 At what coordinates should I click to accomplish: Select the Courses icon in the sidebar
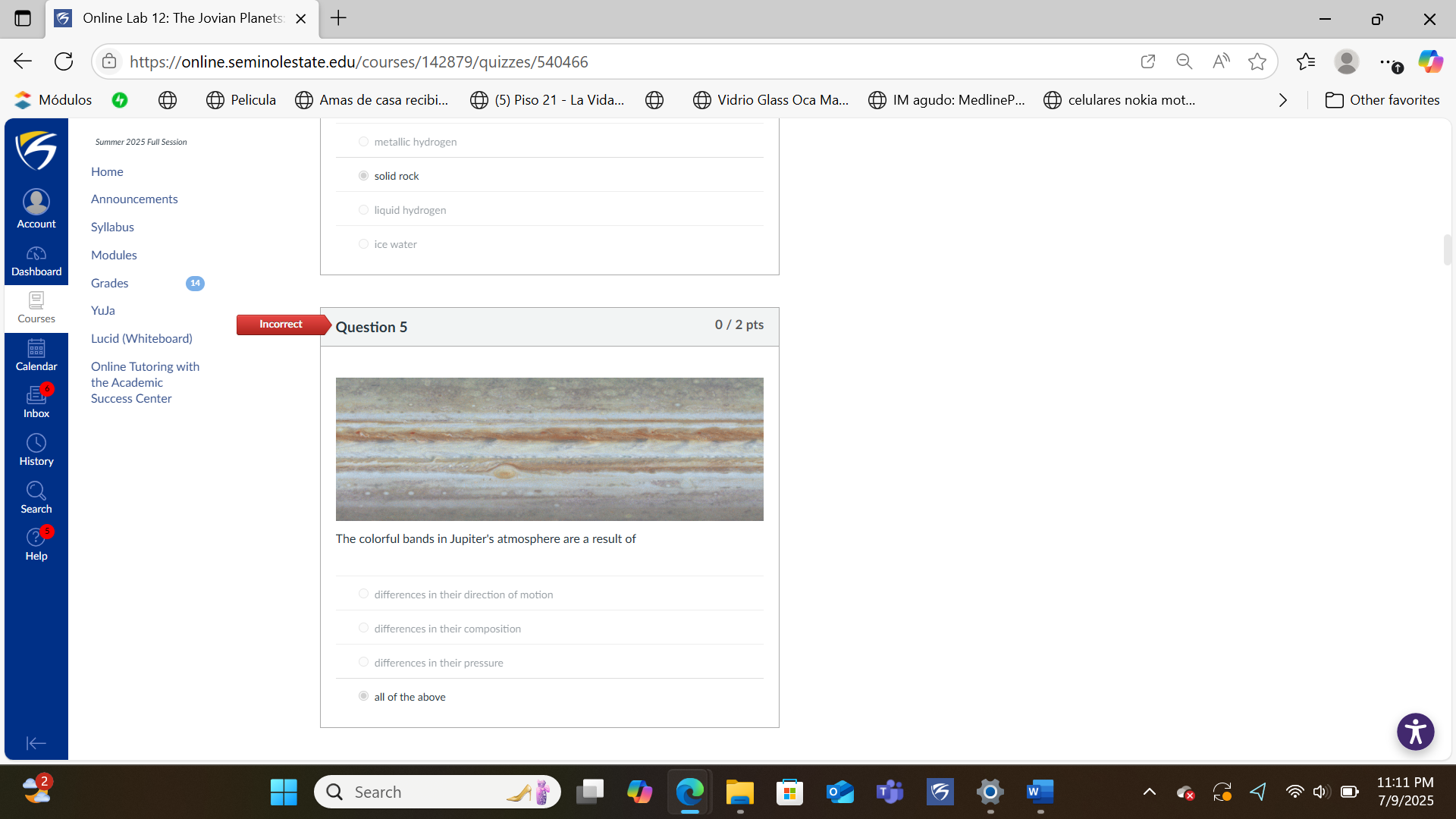(36, 309)
